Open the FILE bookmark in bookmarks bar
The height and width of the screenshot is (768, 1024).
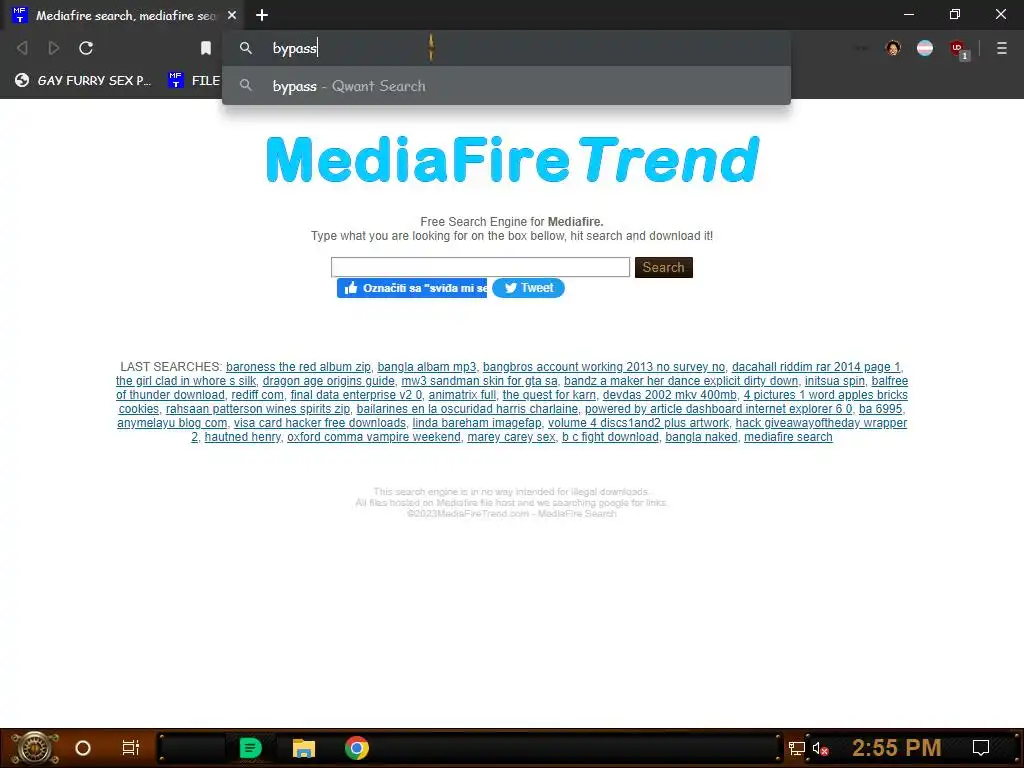pyautogui.click(x=195, y=80)
